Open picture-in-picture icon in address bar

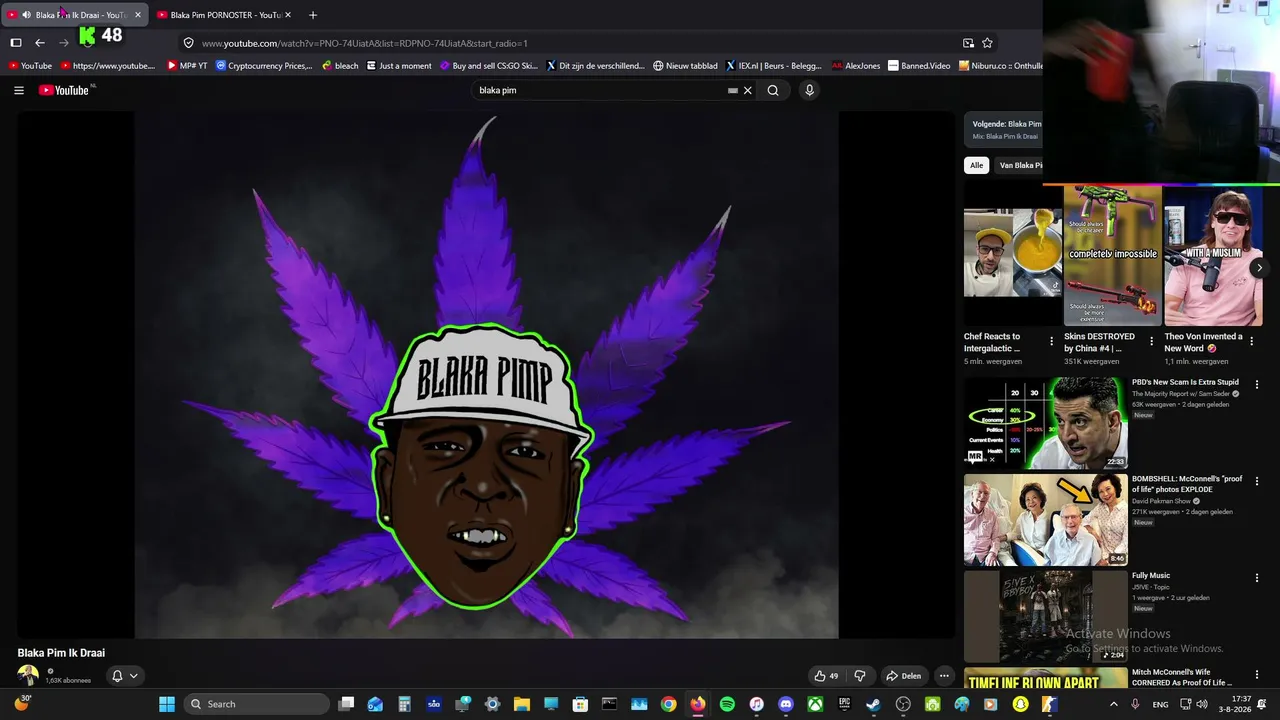pyautogui.click(x=968, y=43)
